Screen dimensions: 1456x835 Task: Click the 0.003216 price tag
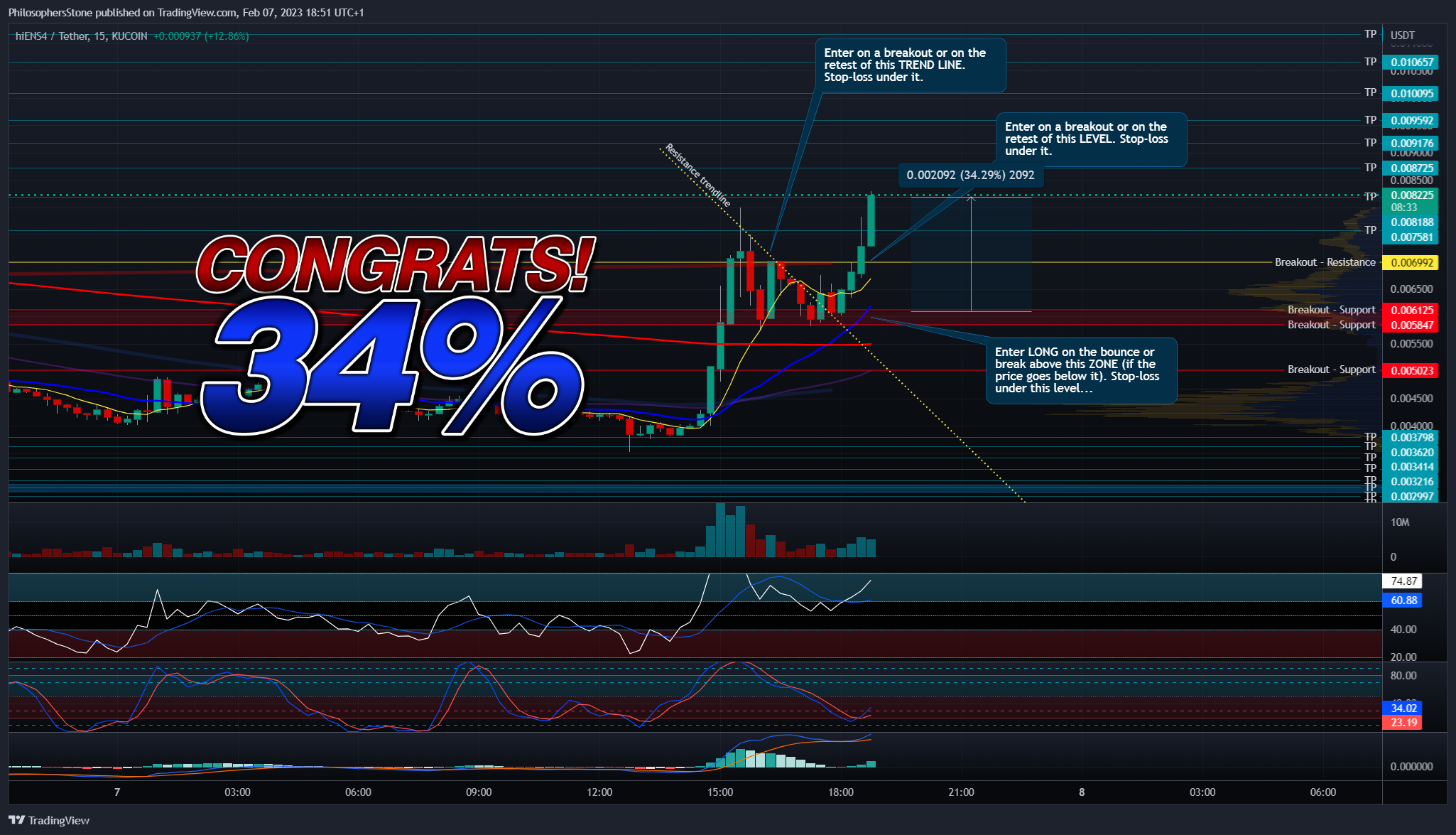point(1411,481)
